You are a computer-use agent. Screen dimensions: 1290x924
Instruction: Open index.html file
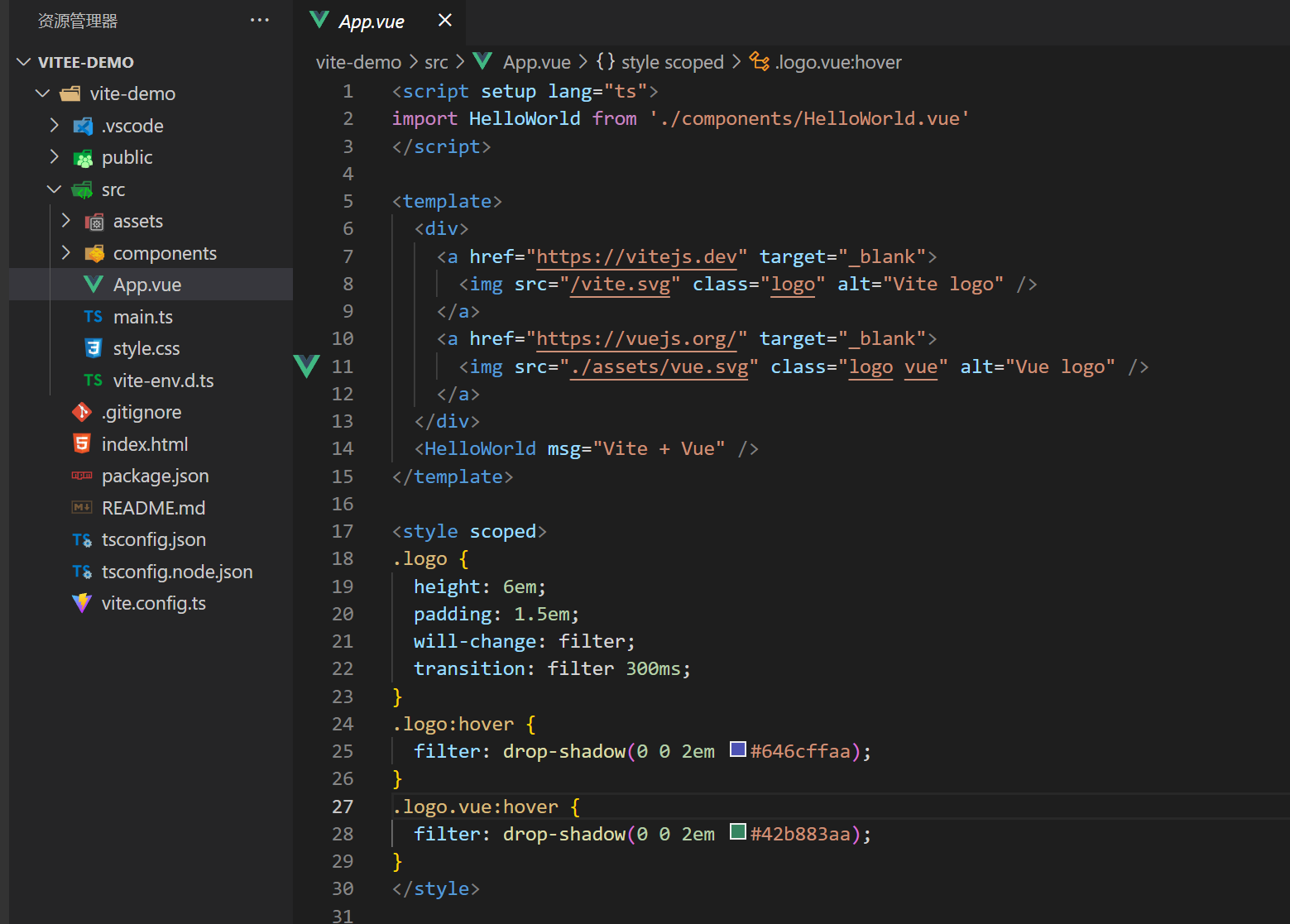click(x=145, y=444)
